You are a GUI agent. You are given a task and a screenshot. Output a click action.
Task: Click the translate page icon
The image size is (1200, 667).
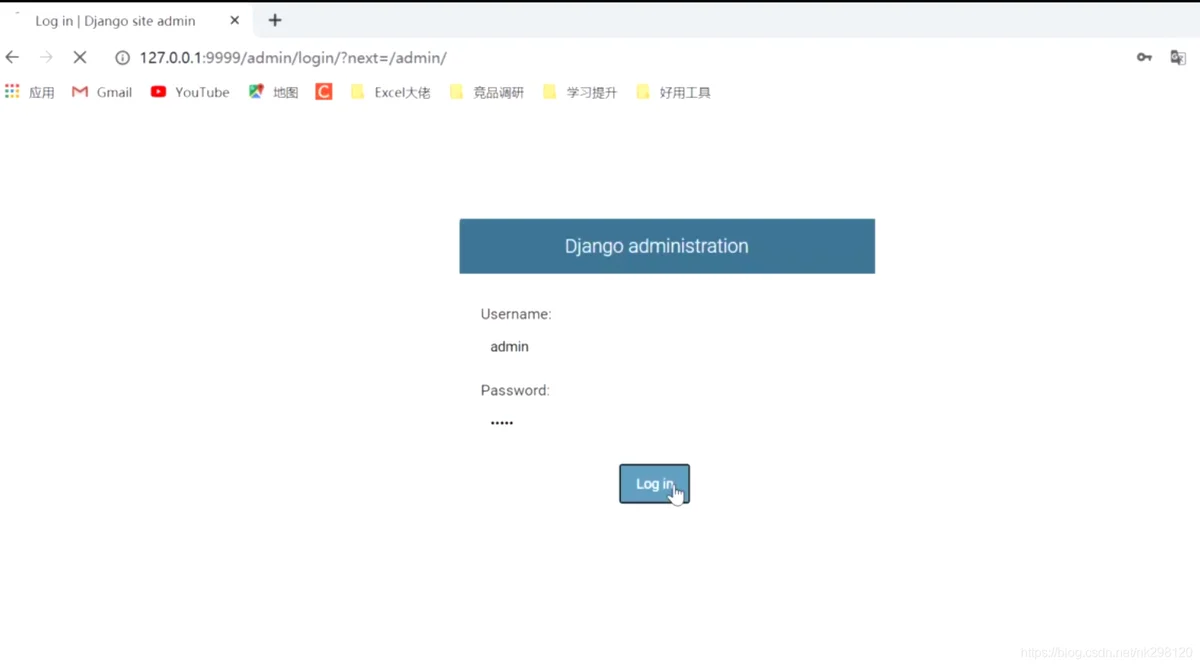[x=1178, y=58]
